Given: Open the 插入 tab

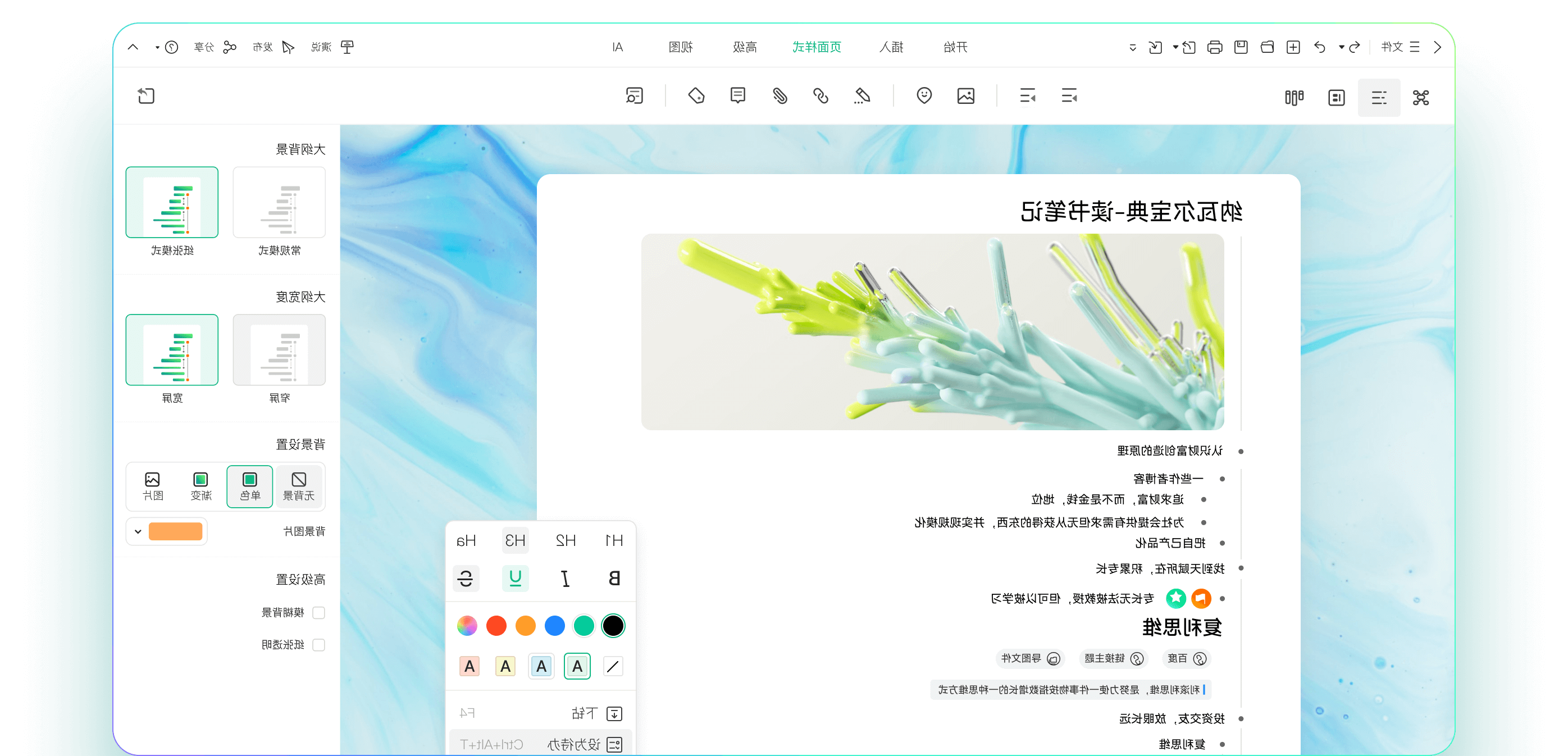Looking at the screenshot, I should click(x=891, y=47).
